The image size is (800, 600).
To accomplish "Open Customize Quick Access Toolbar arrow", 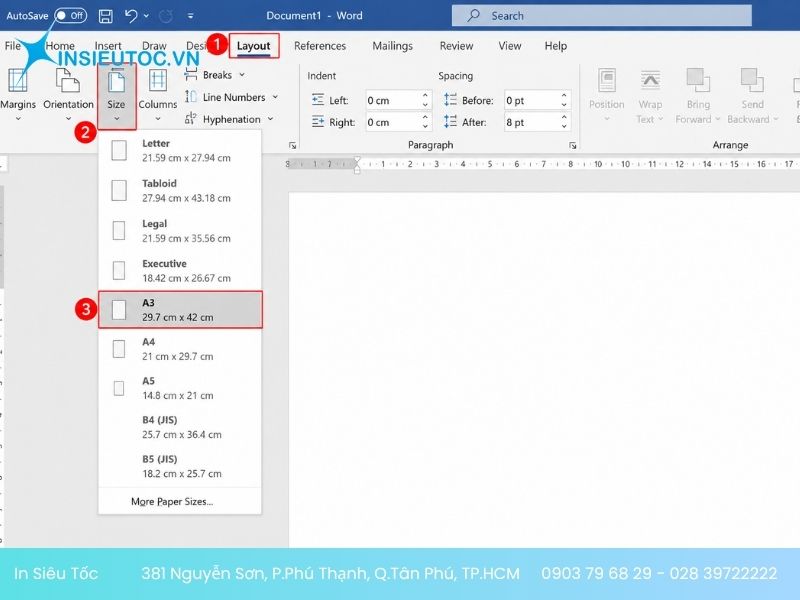I will [190, 16].
